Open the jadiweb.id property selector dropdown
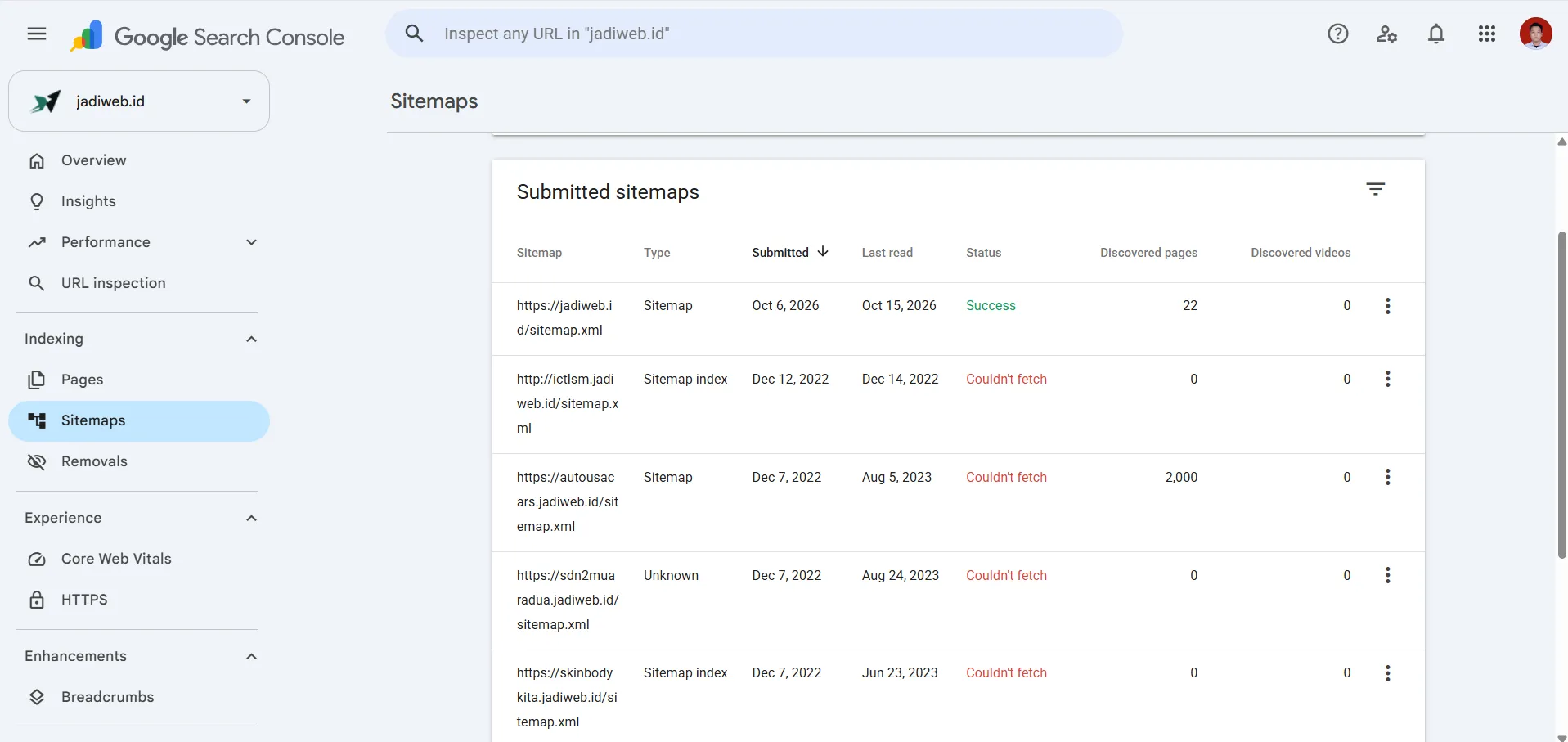Viewport: 1568px width, 742px height. pyautogui.click(x=139, y=101)
